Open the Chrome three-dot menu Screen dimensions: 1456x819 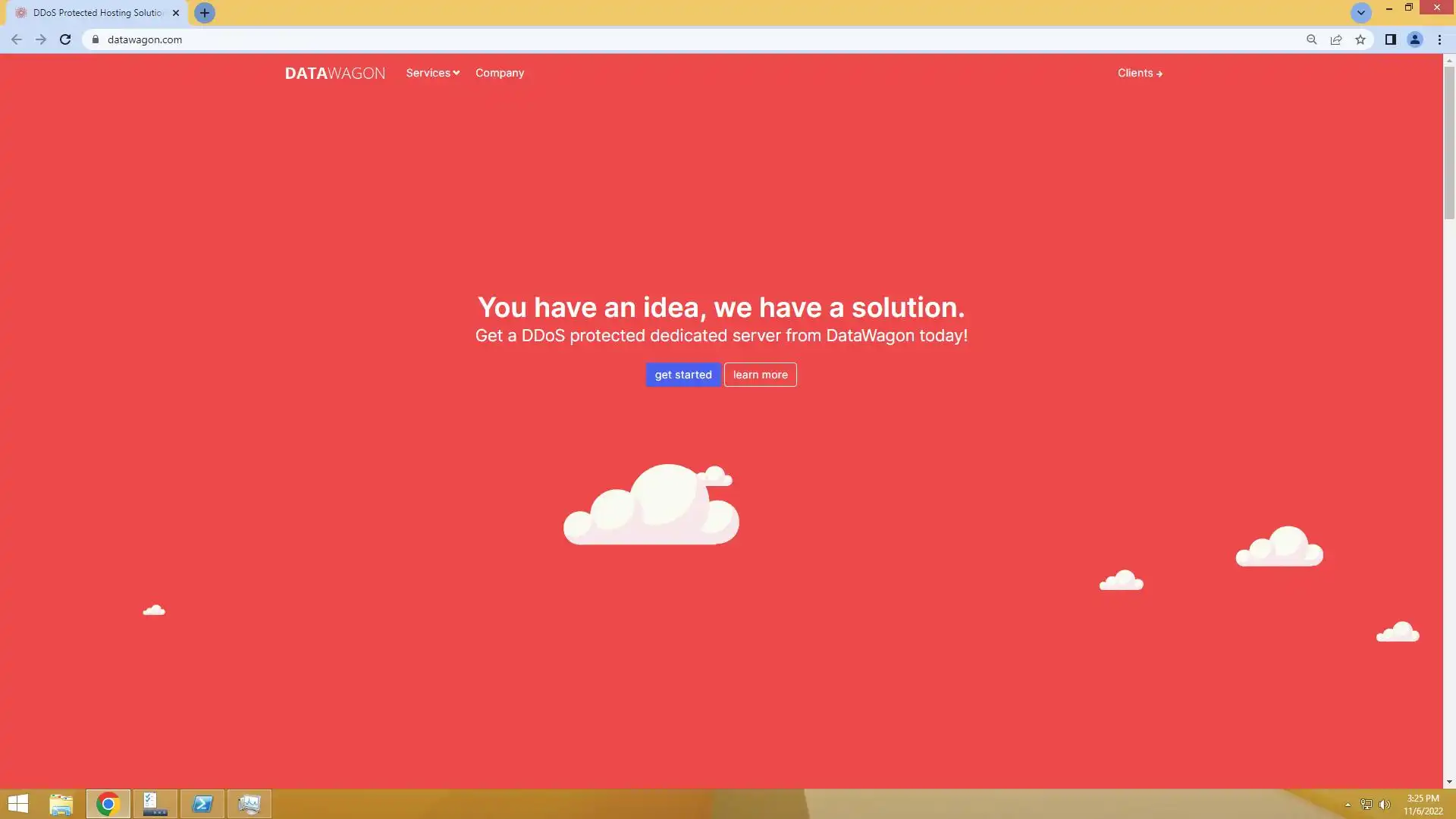pyautogui.click(x=1439, y=39)
